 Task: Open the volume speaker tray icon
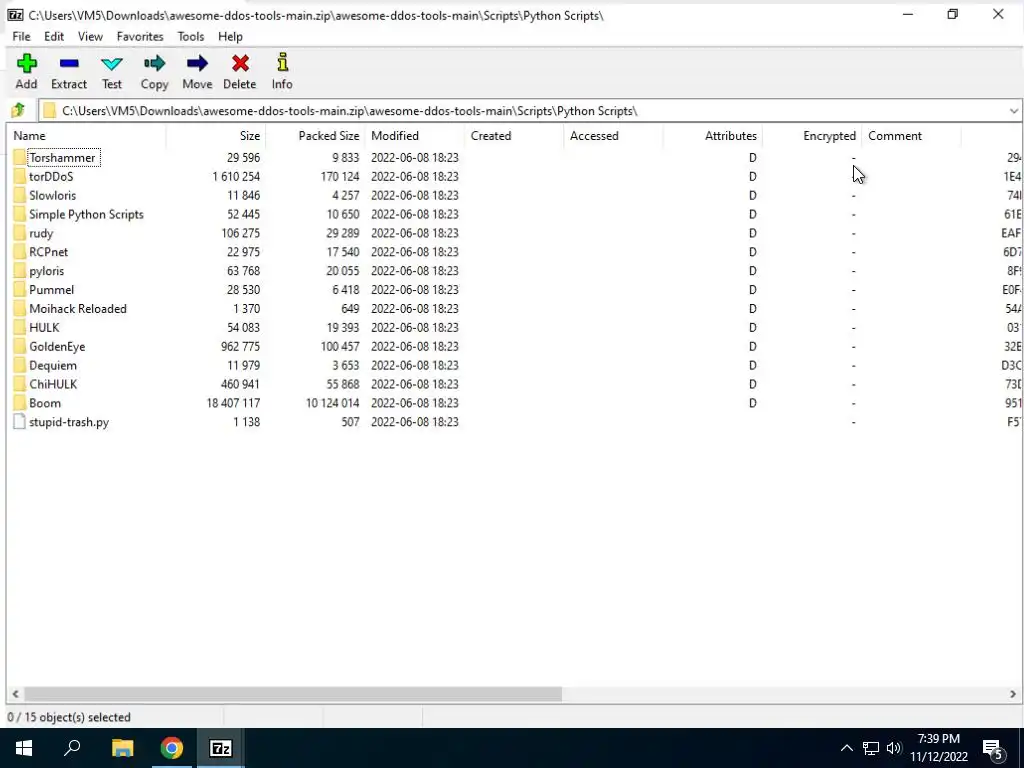pos(894,748)
